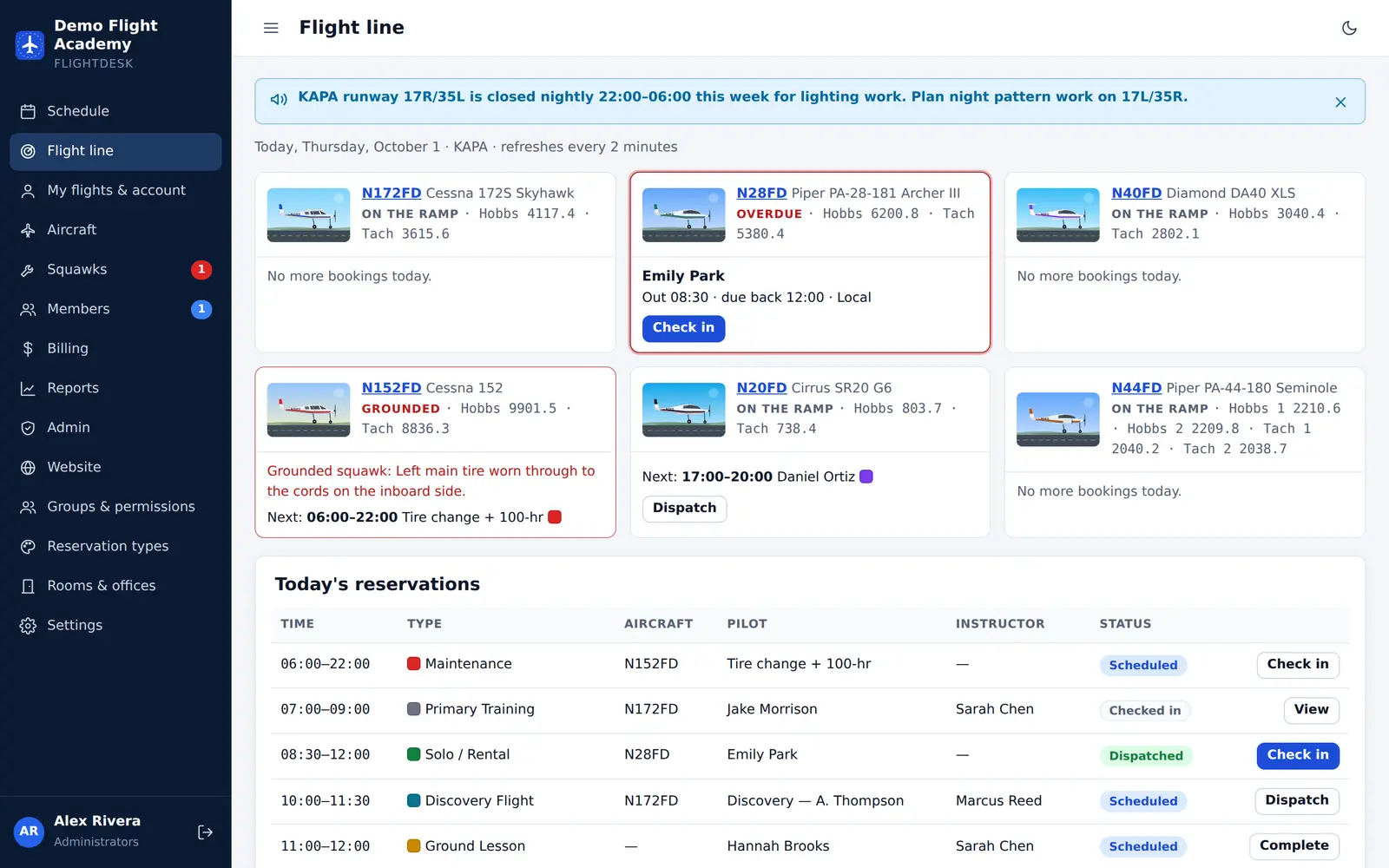Image resolution: width=1389 pixels, height=868 pixels.
Task: Check in the 08:30–12:00 Solo / Rental row
Action: 1298,755
